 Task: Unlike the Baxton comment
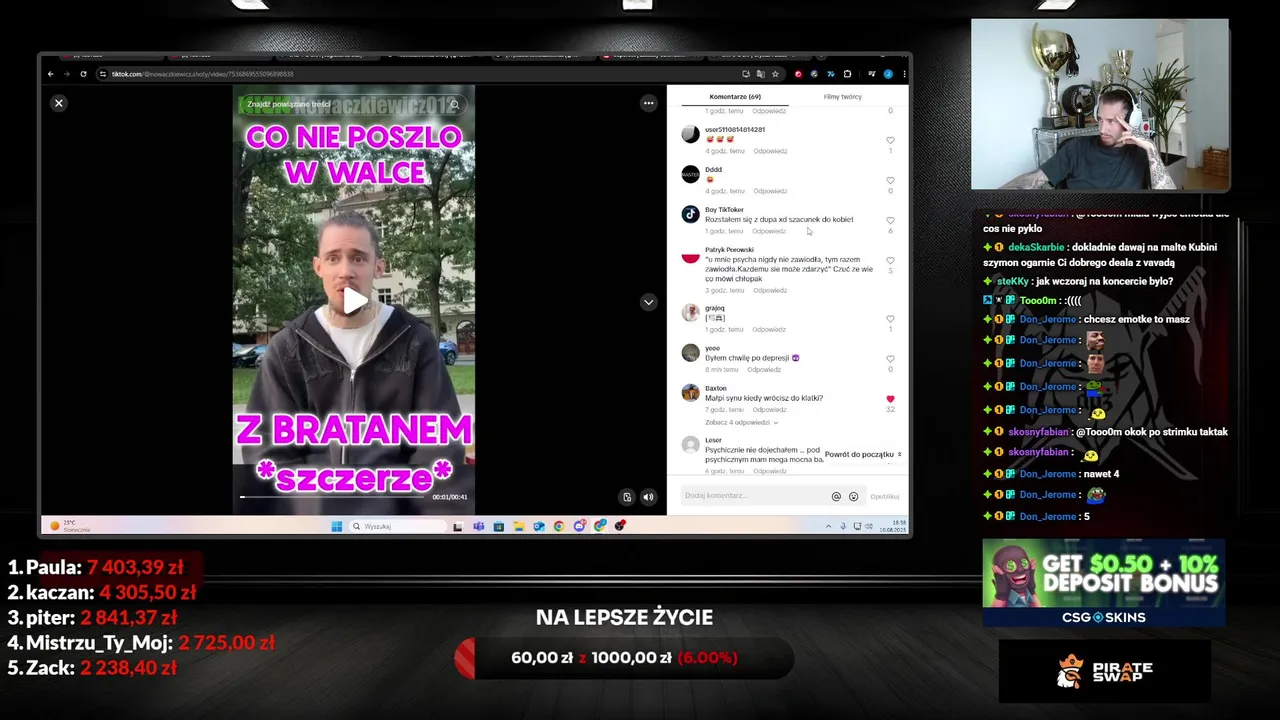pos(890,399)
